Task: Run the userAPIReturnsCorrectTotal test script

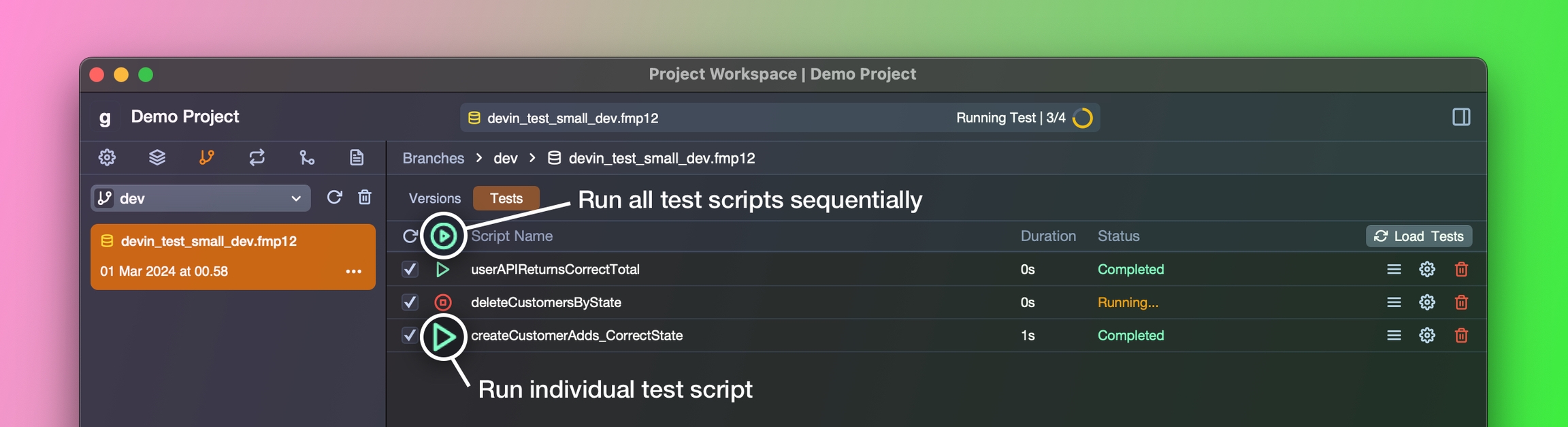Action: (443, 270)
